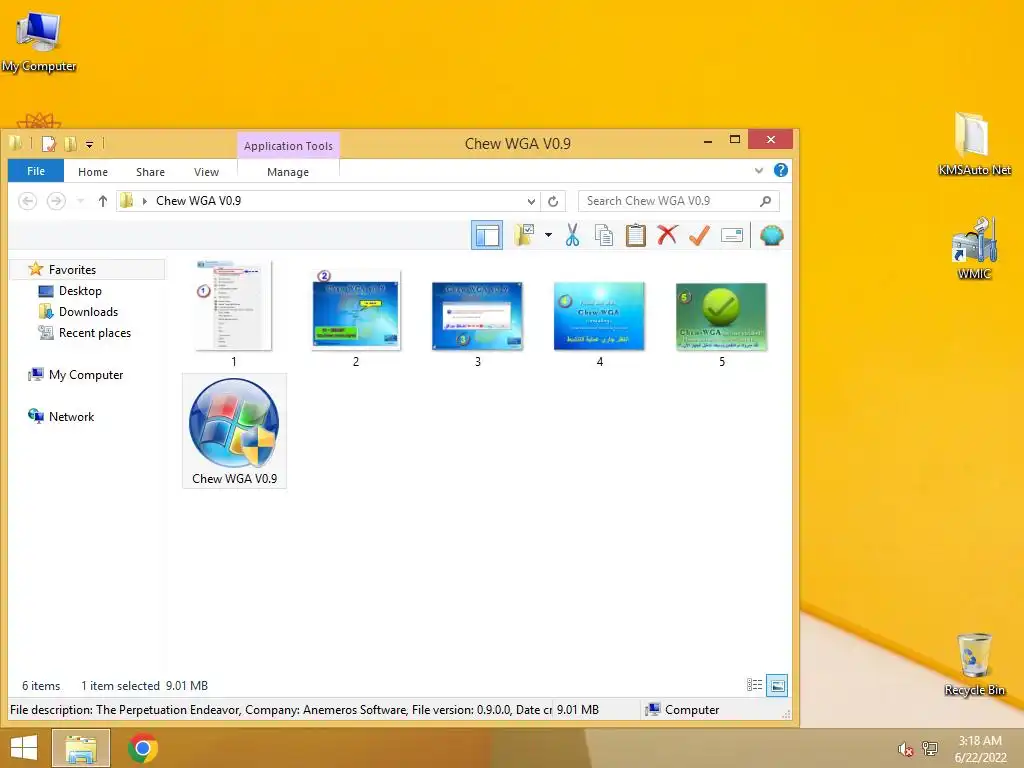
Task: Open dropdown arrow beside folder options icon
Action: (548, 235)
